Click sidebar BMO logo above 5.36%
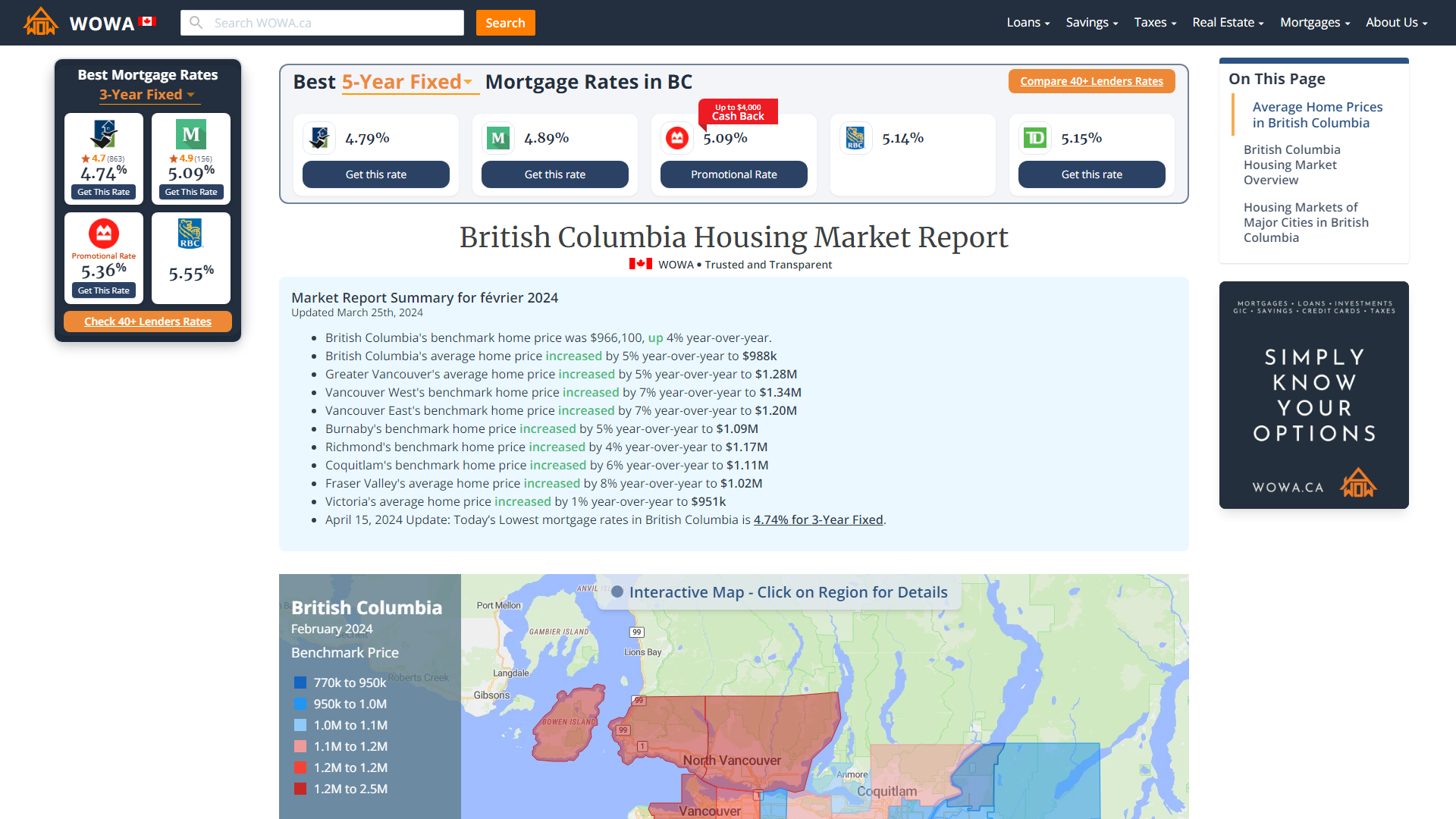Viewport: 1456px width, 819px height. coord(104,234)
